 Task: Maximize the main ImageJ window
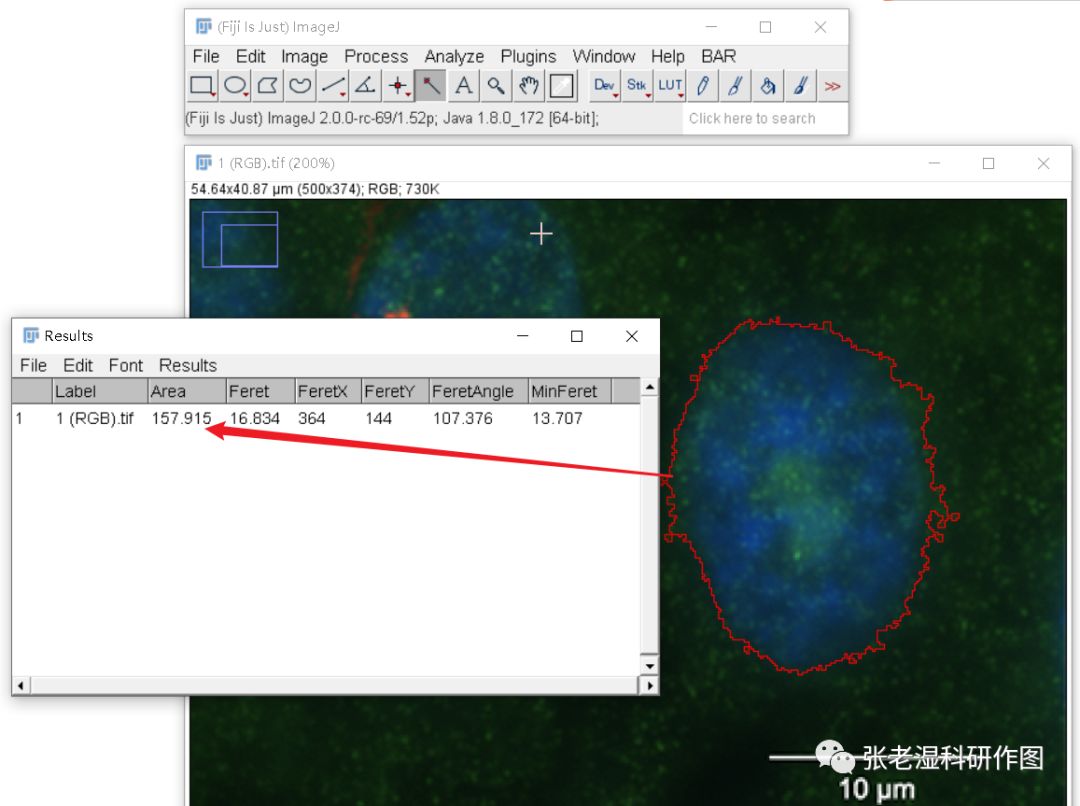point(765,27)
